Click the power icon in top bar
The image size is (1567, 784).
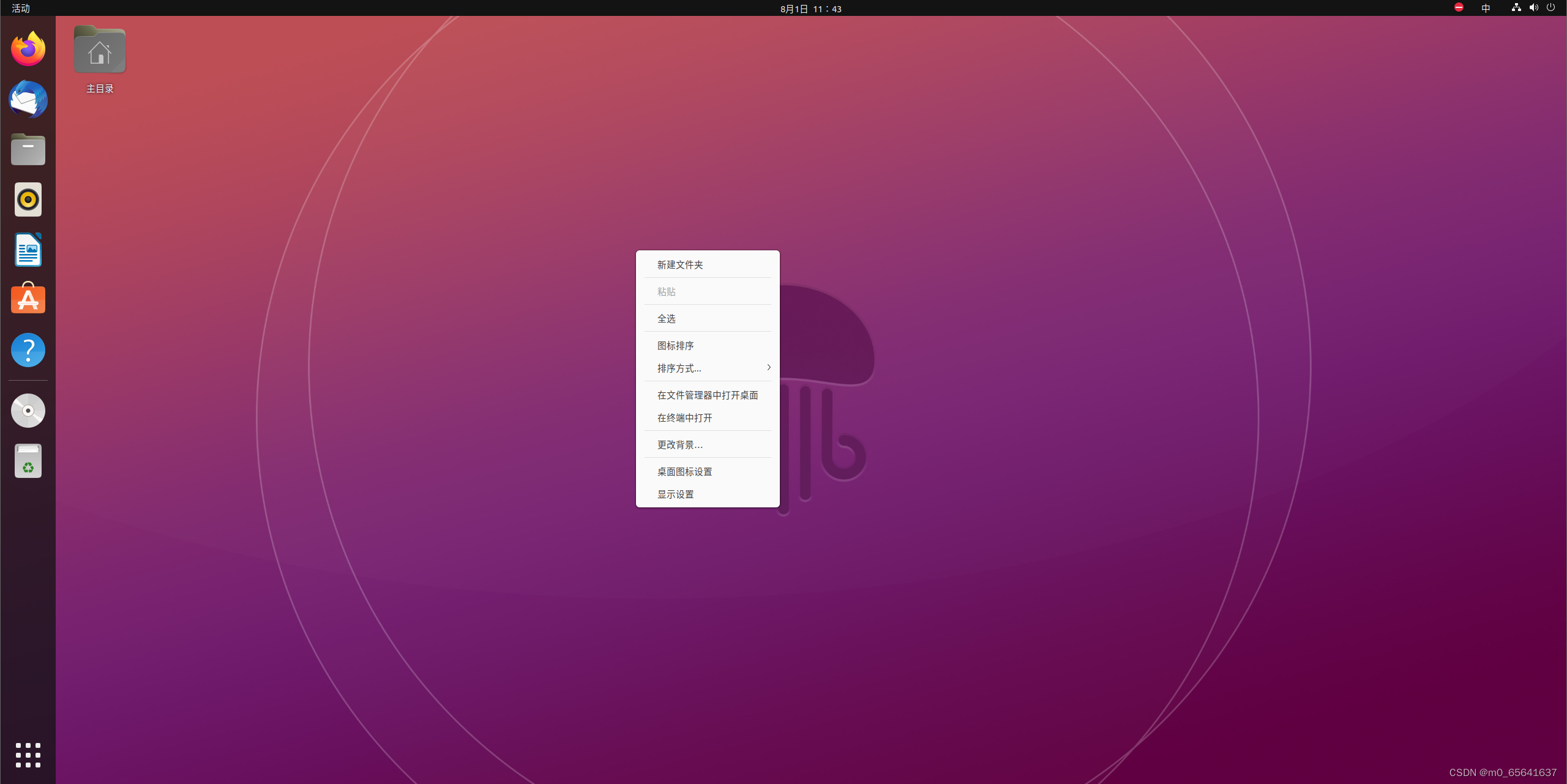(1551, 8)
